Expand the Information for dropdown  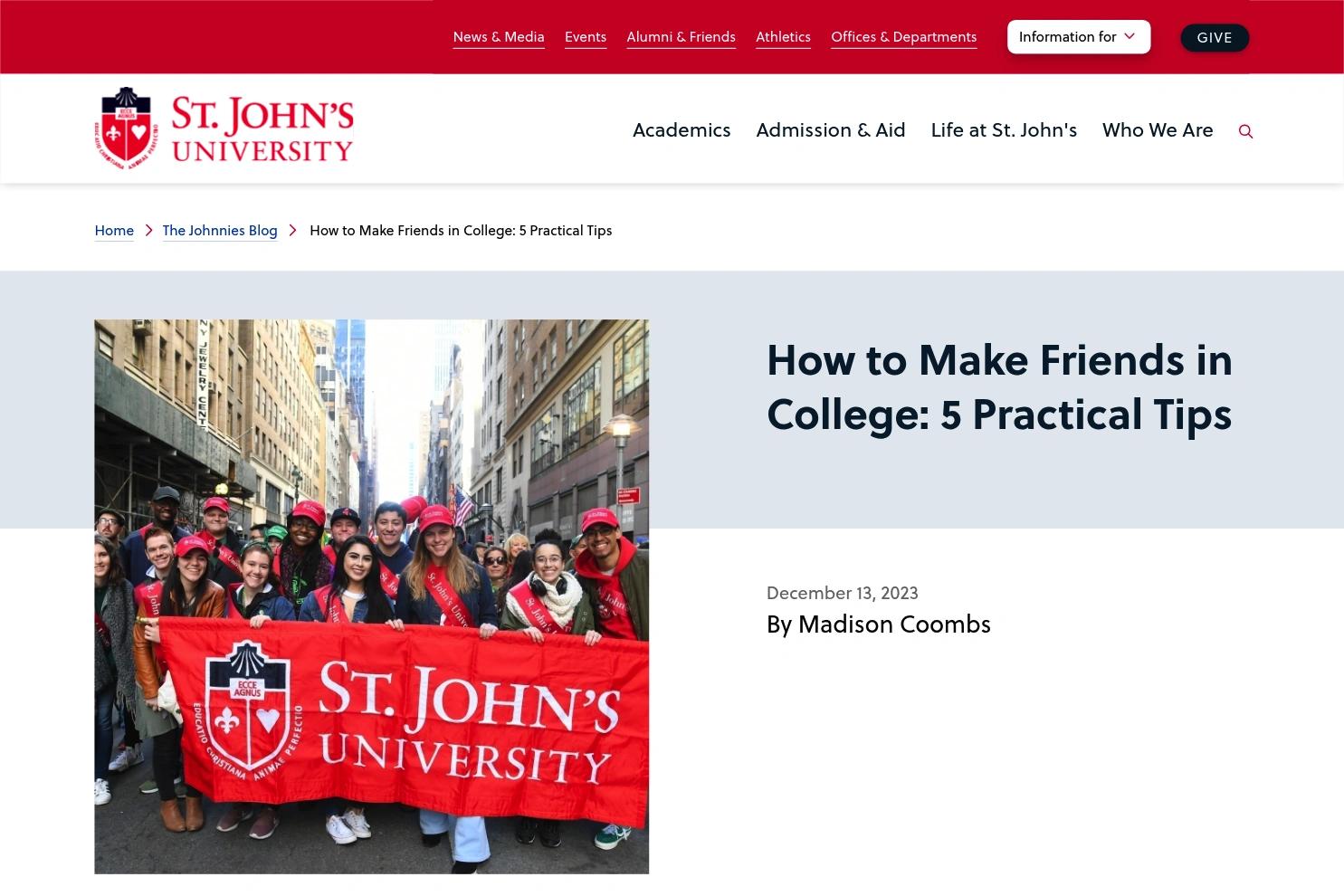tap(1078, 37)
